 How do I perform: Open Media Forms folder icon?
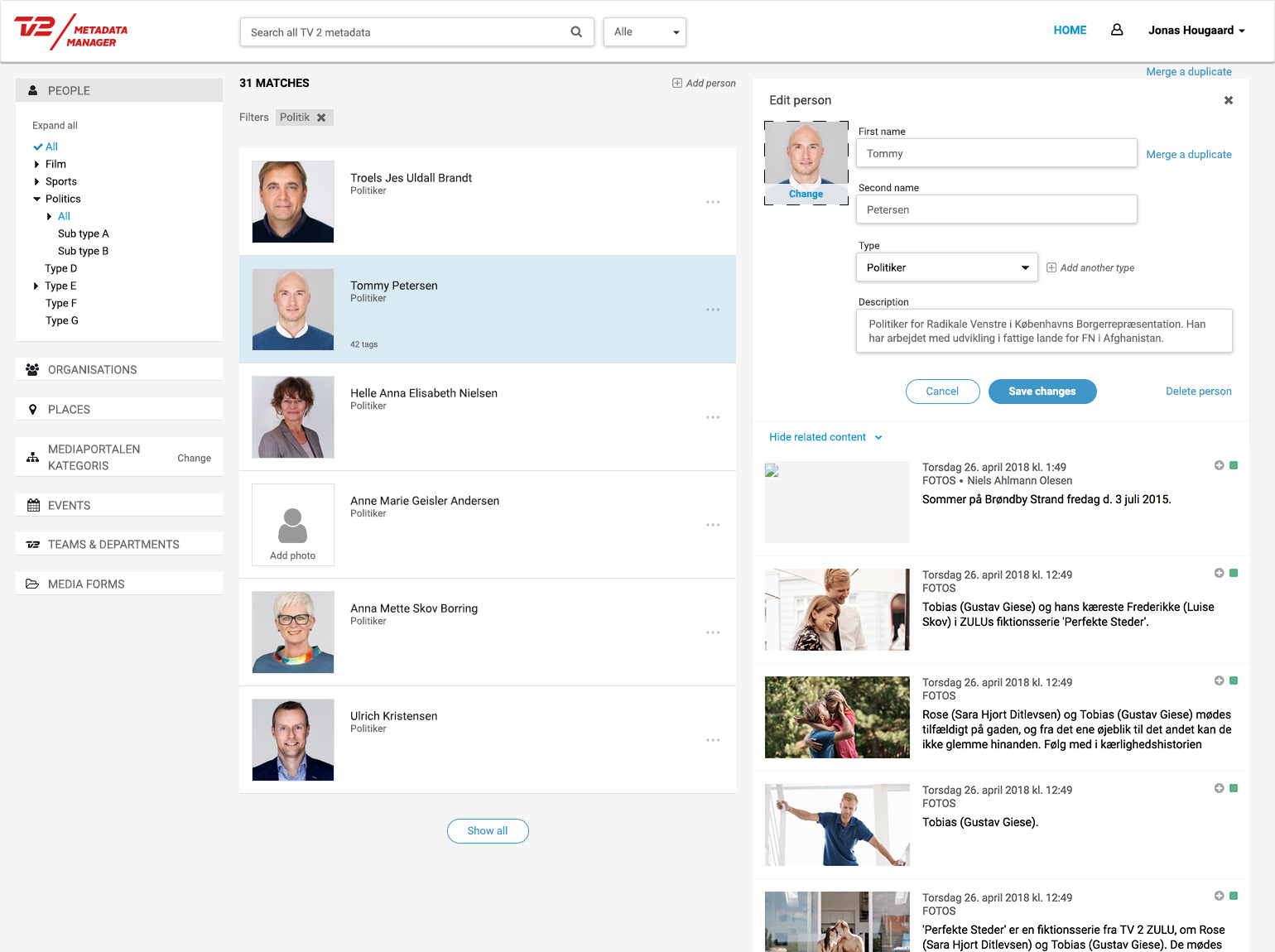[x=32, y=584]
